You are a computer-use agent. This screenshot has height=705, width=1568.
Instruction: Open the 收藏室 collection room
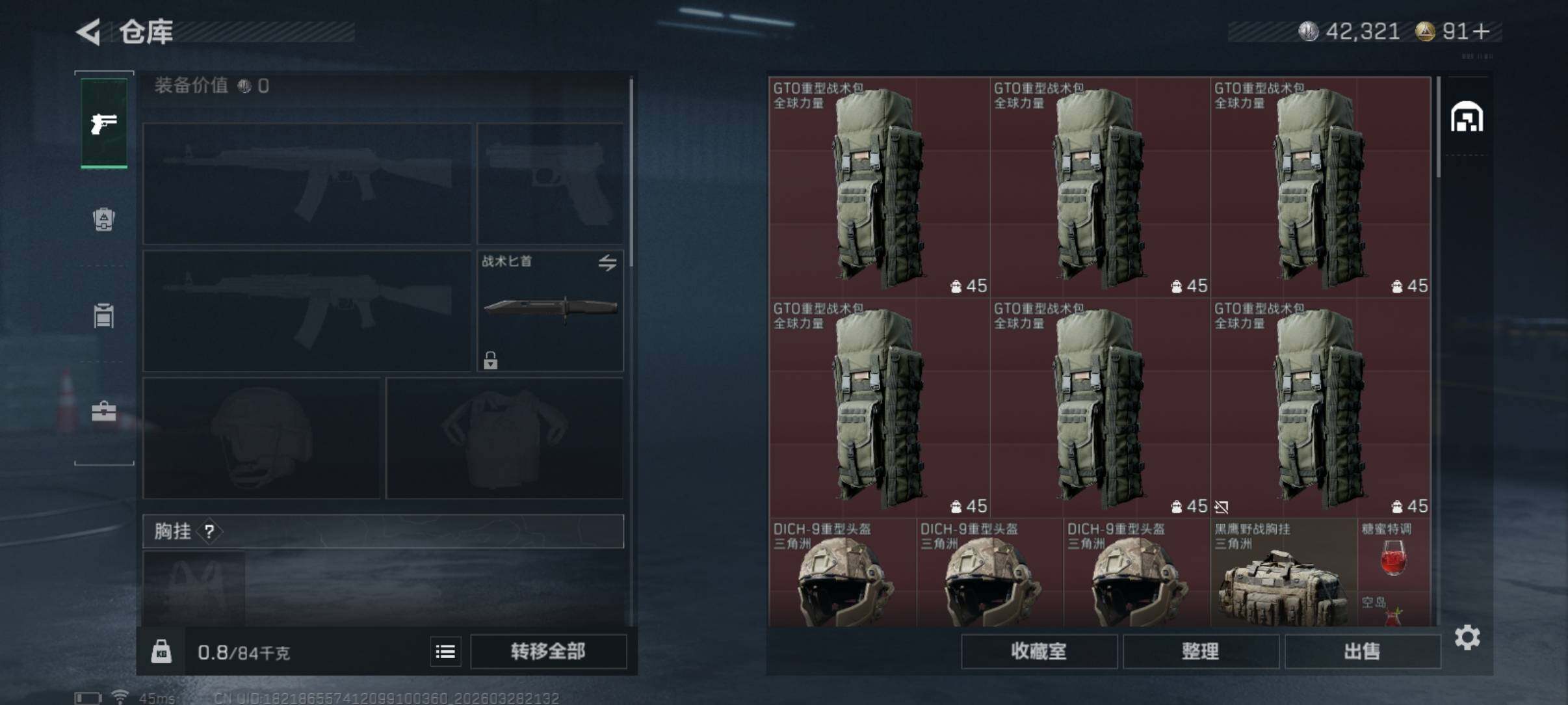(x=1039, y=651)
